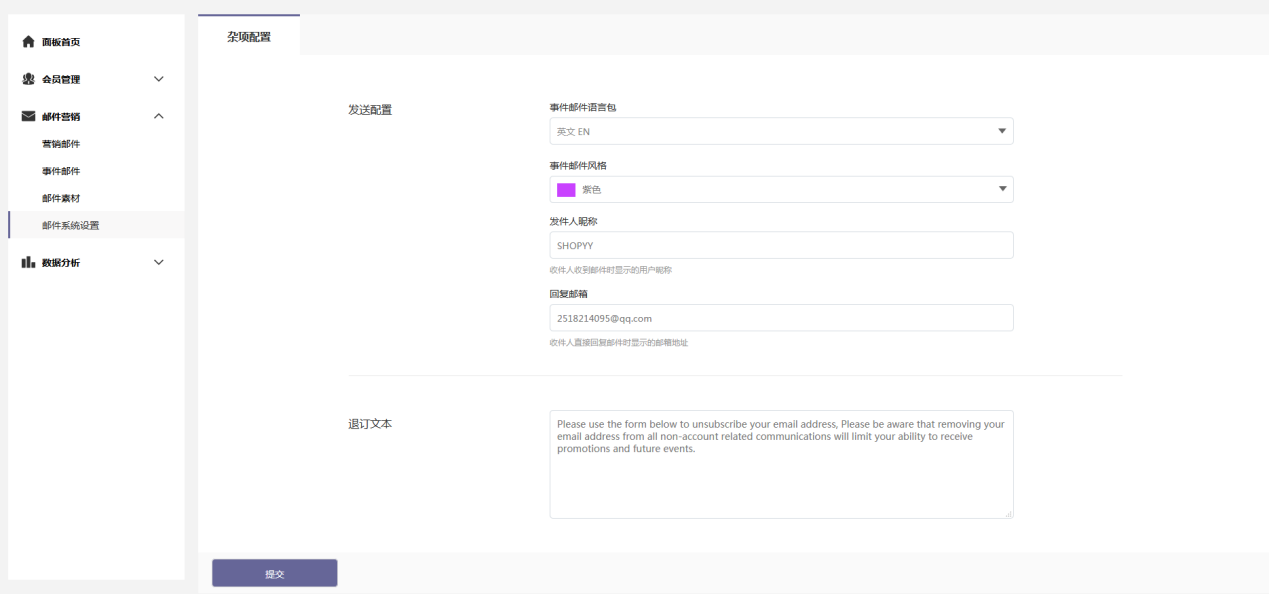1269x594 pixels.
Task: Collapse the 邮件营销 menu chevron
Action: [x=158, y=115]
